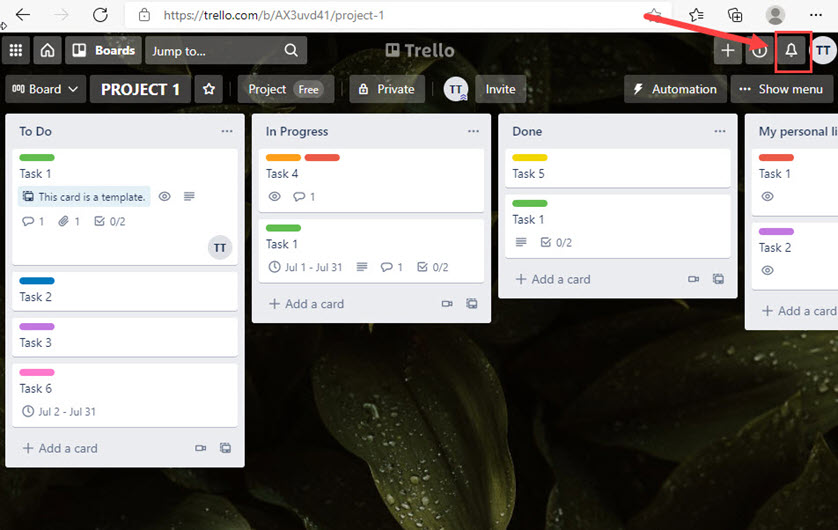This screenshot has width=838, height=530.
Task: Click the checklist 0/2 badge on To Do Task 1
Action: point(110,221)
